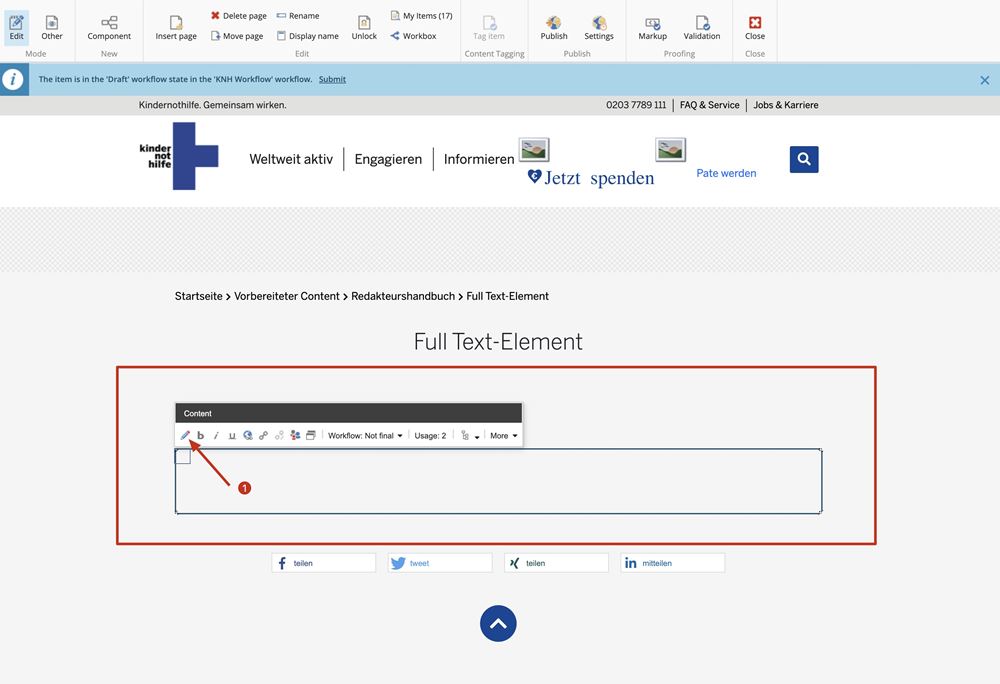The image size is (1000, 684).
Task: Insert a hyperlink with the chain icon
Action: point(263,436)
